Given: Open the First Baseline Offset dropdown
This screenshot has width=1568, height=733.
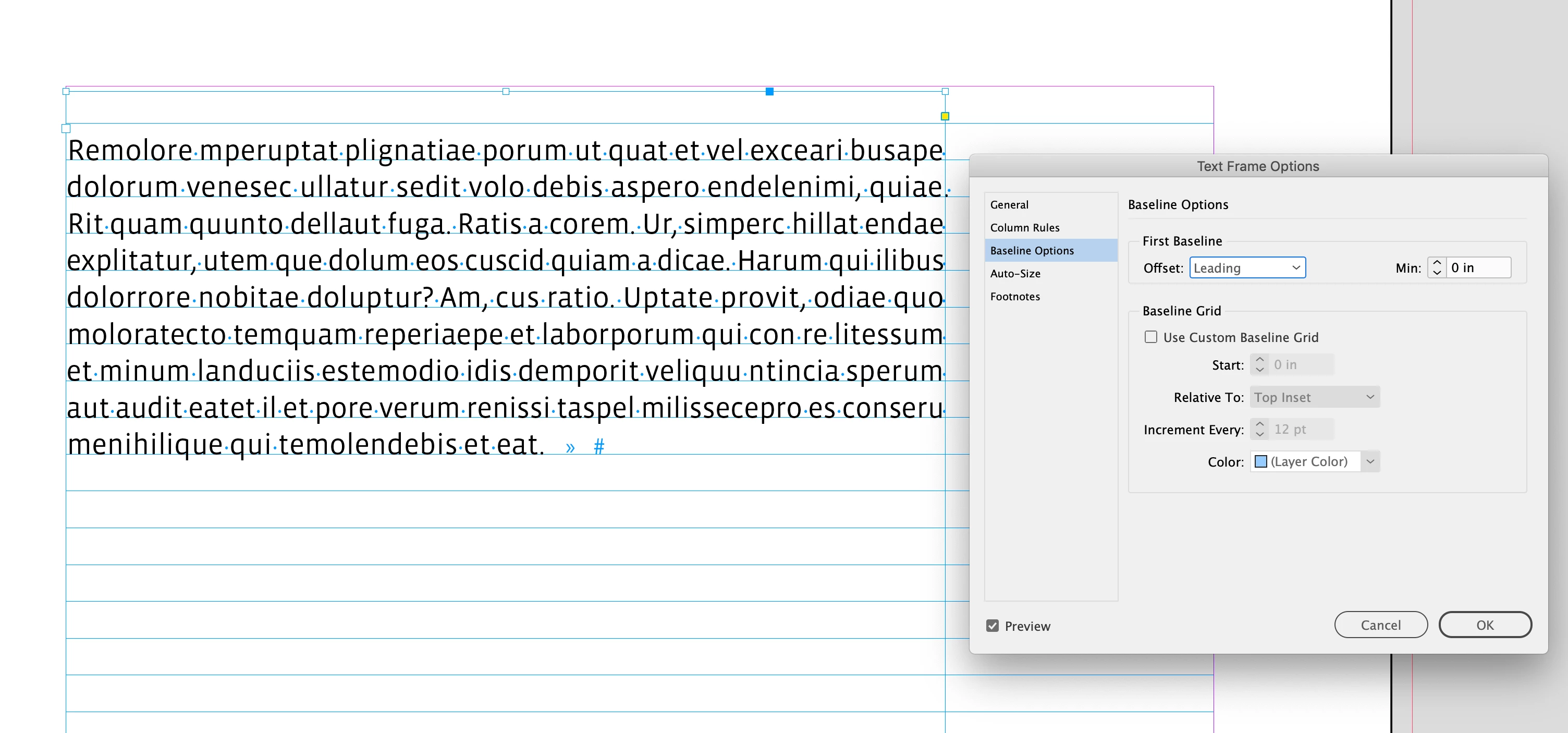Looking at the screenshot, I should pyautogui.click(x=1247, y=268).
